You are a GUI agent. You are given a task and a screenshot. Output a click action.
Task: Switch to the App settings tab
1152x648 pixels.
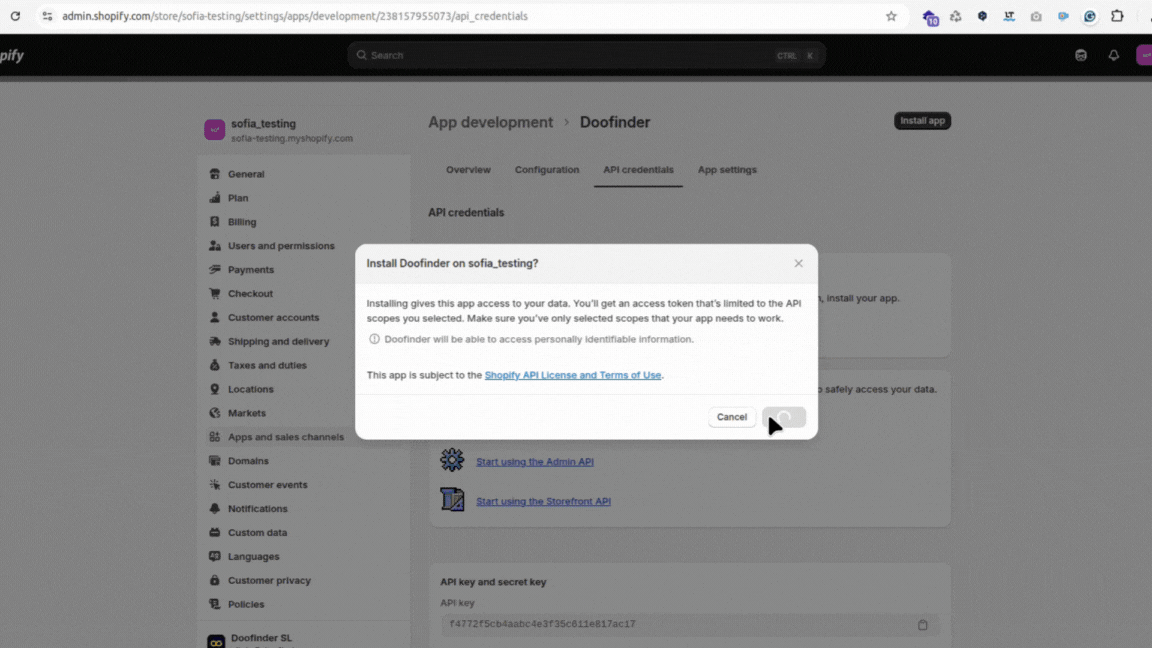point(727,170)
